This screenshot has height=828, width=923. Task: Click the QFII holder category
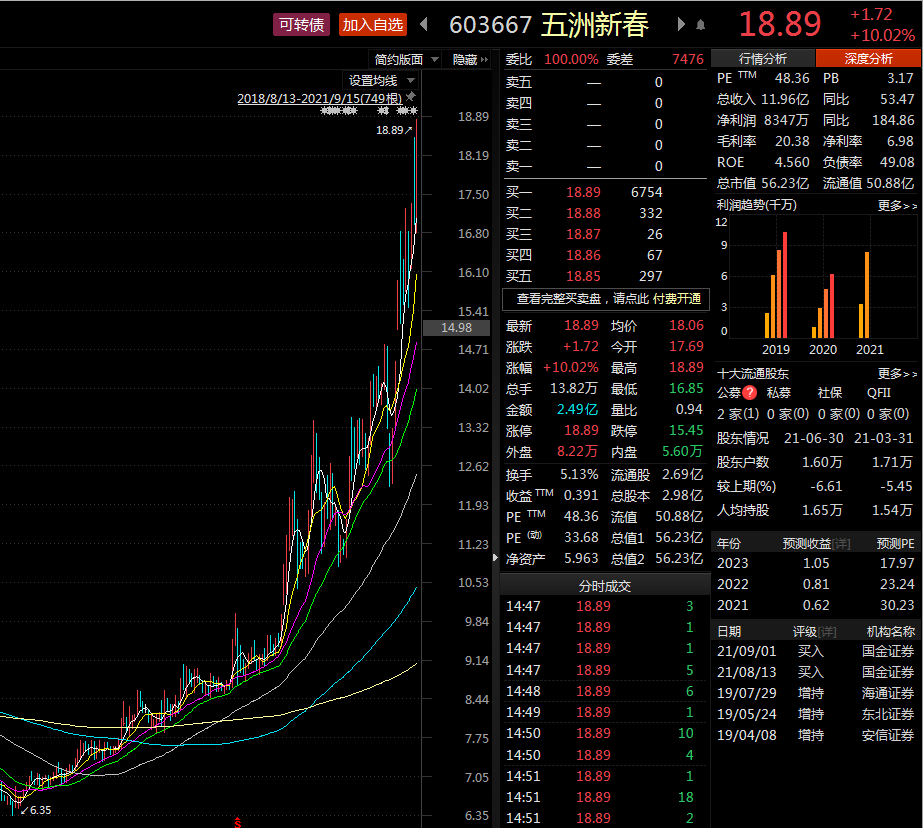(x=879, y=393)
